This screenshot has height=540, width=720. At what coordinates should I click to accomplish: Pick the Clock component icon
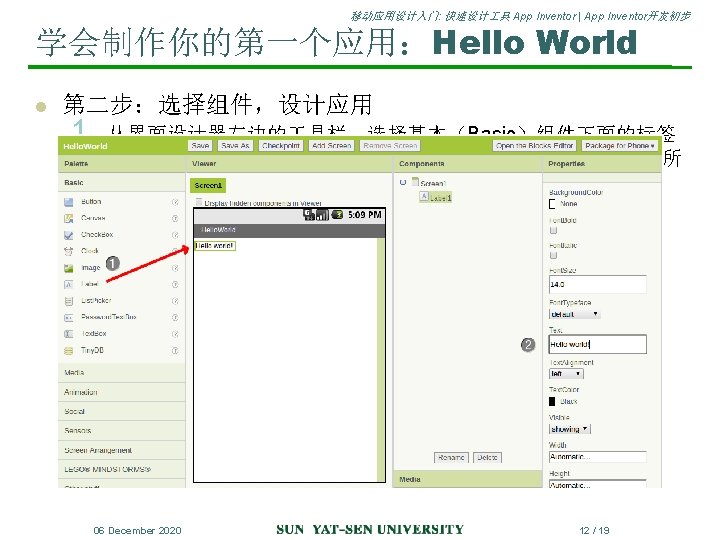click(68, 251)
